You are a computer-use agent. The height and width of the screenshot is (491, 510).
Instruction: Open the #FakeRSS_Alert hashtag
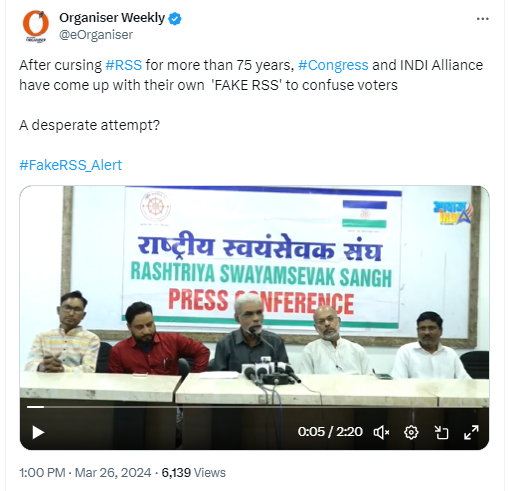tap(71, 165)
